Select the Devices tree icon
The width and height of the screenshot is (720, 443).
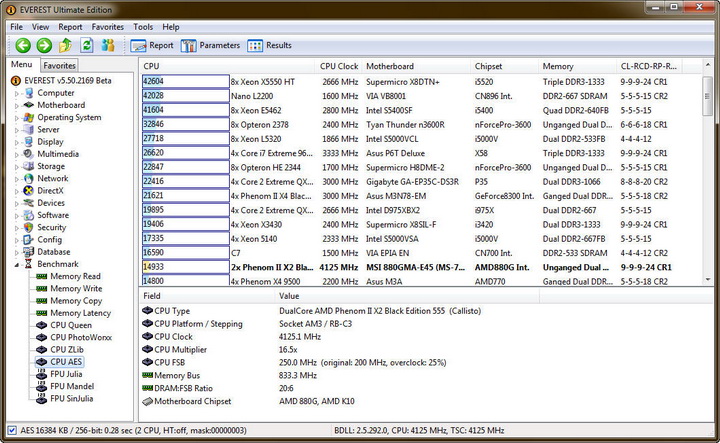(29, 203)
